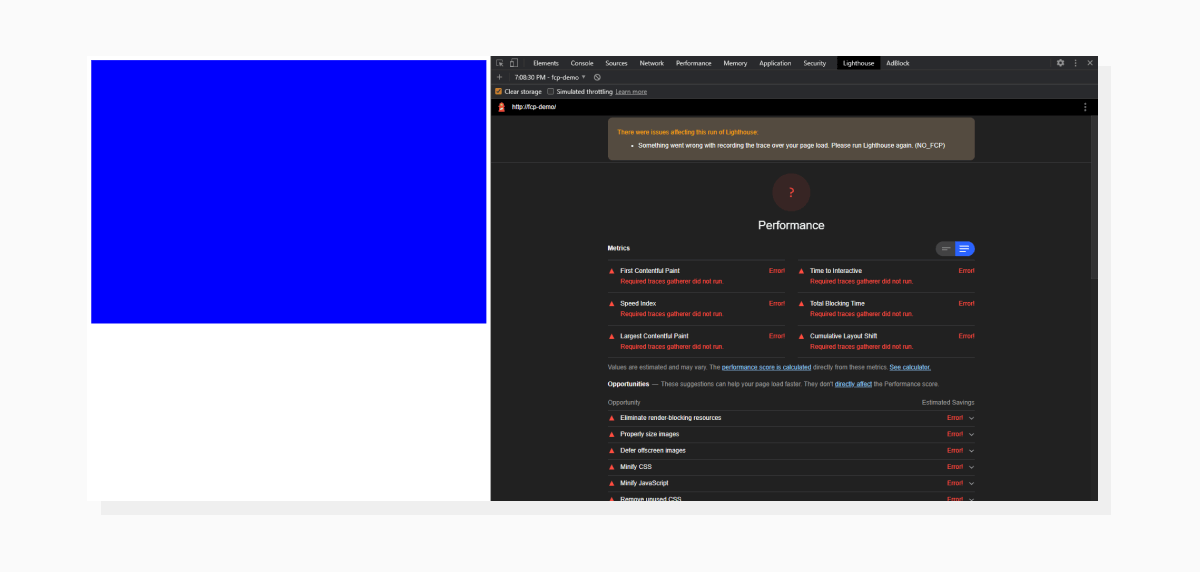The width and height of the screenshot is (1200, 572).
Task: Enable Simulated throttling checkbox
Action: click(550, 91)
